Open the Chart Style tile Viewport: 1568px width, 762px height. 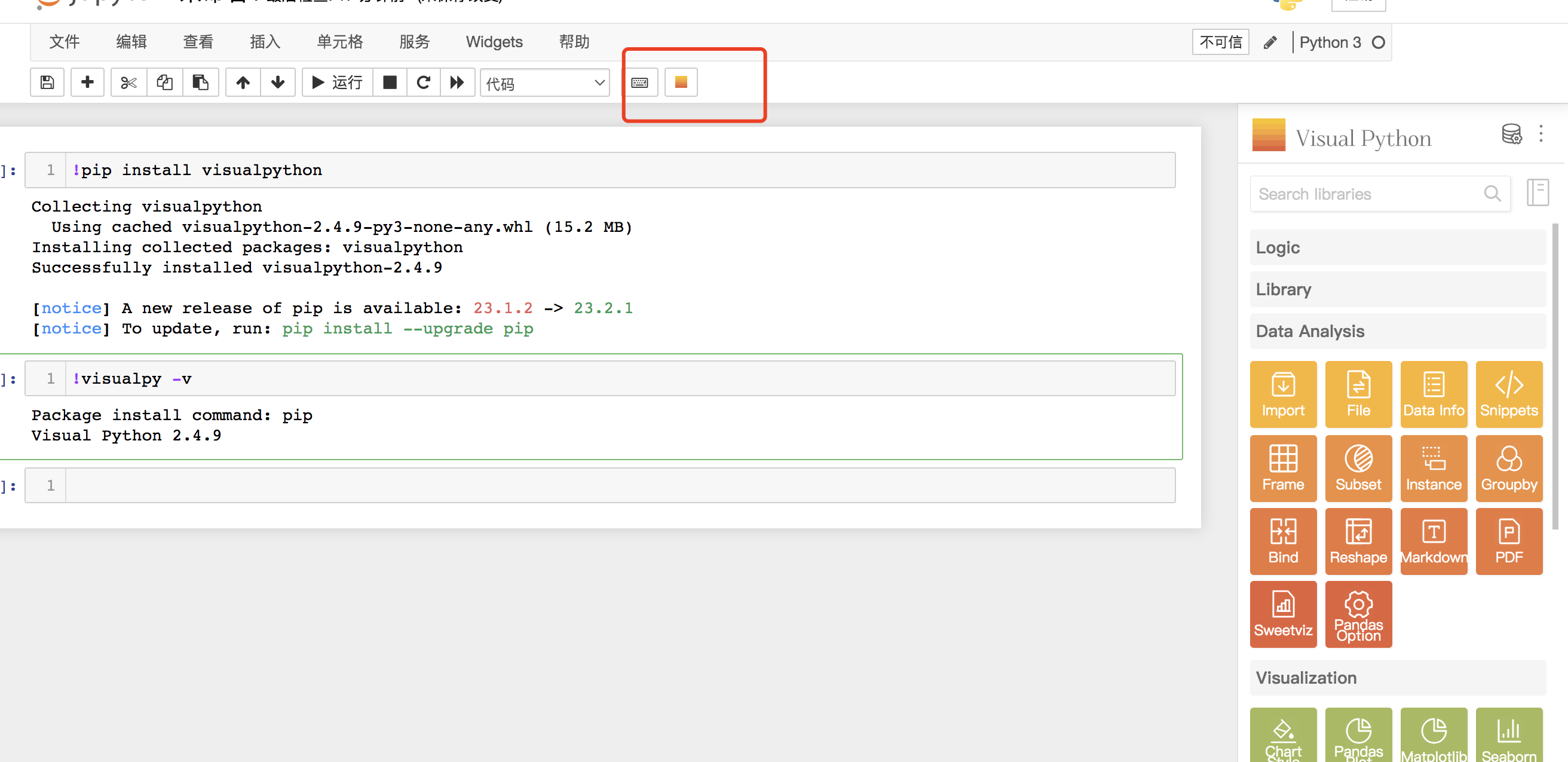1283,735
